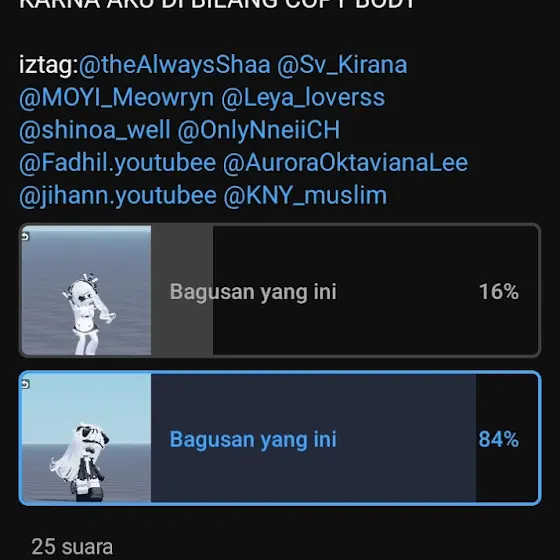This screenshot has height=560, width=560.
Task: Visit the @AuroraOktavianaLee mention
Action: 345,163
